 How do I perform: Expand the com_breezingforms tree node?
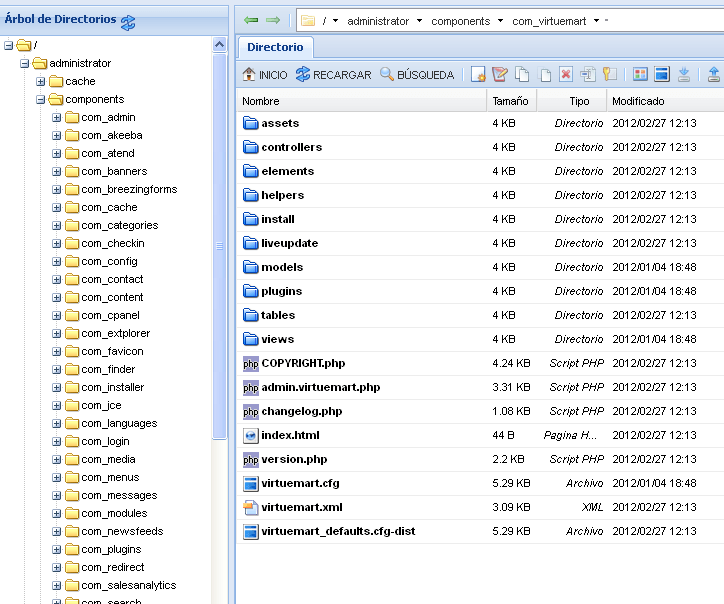(x=56, y=189)
